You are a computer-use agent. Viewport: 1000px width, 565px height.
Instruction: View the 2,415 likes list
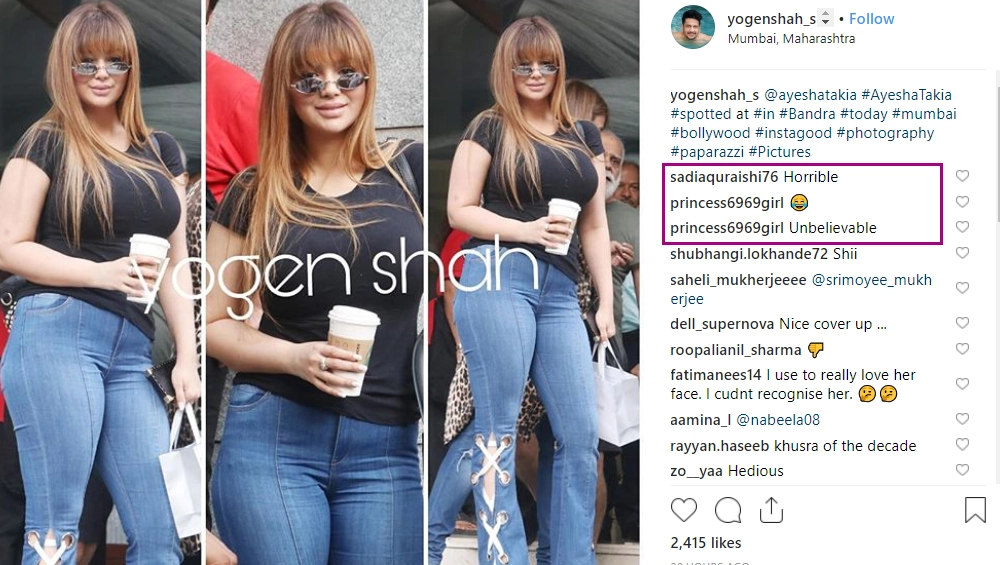(705, 543)
